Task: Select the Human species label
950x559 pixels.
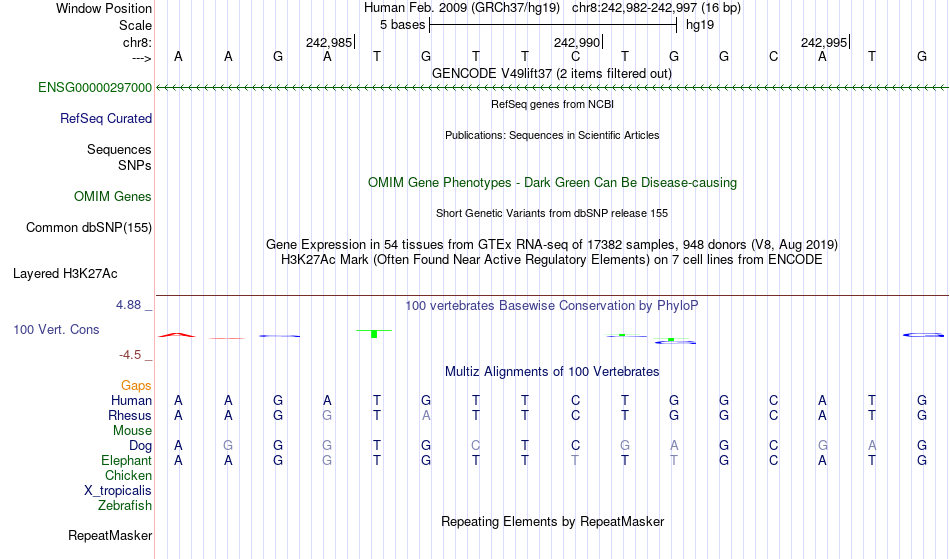Action: click(x=131, y=400)
